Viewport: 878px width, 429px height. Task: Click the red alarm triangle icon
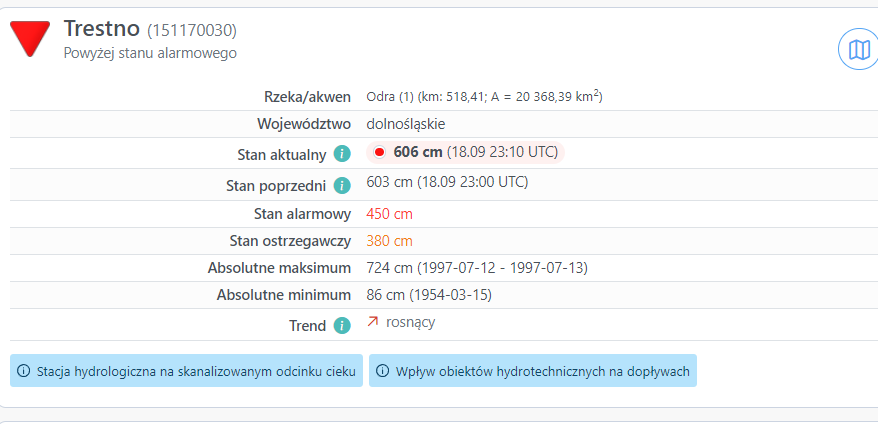[x=30, y=38]
